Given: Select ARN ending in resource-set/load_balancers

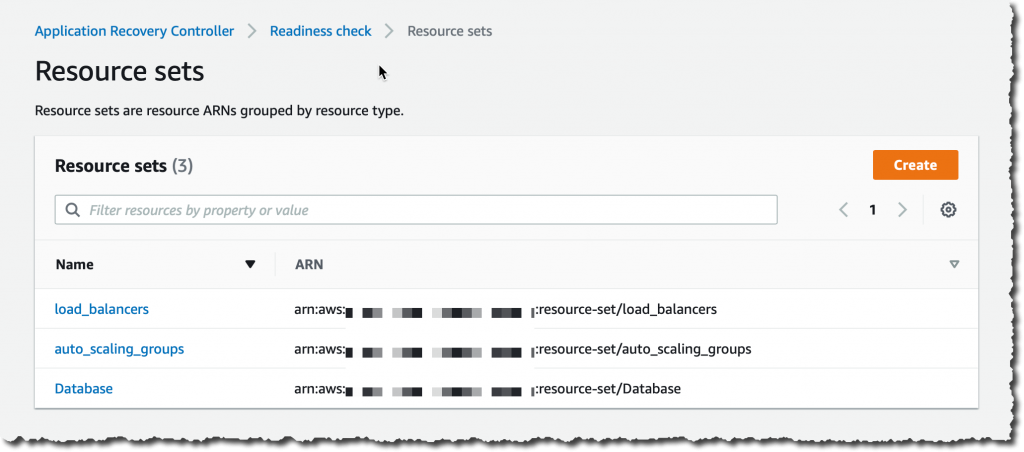Looking at the screenshot, I should (x=505, y=309).
